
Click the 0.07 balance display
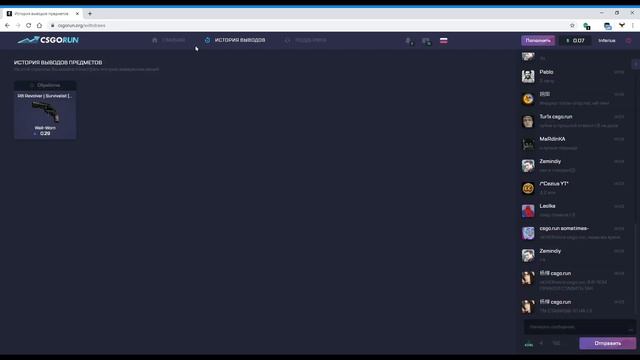tap(575, 40)
